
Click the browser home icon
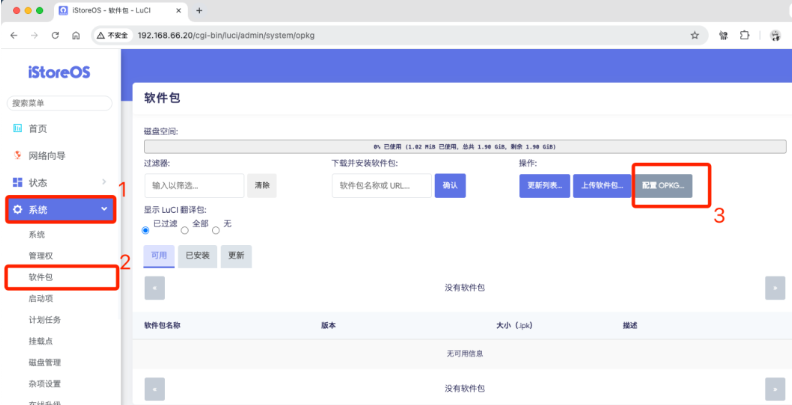76,34
